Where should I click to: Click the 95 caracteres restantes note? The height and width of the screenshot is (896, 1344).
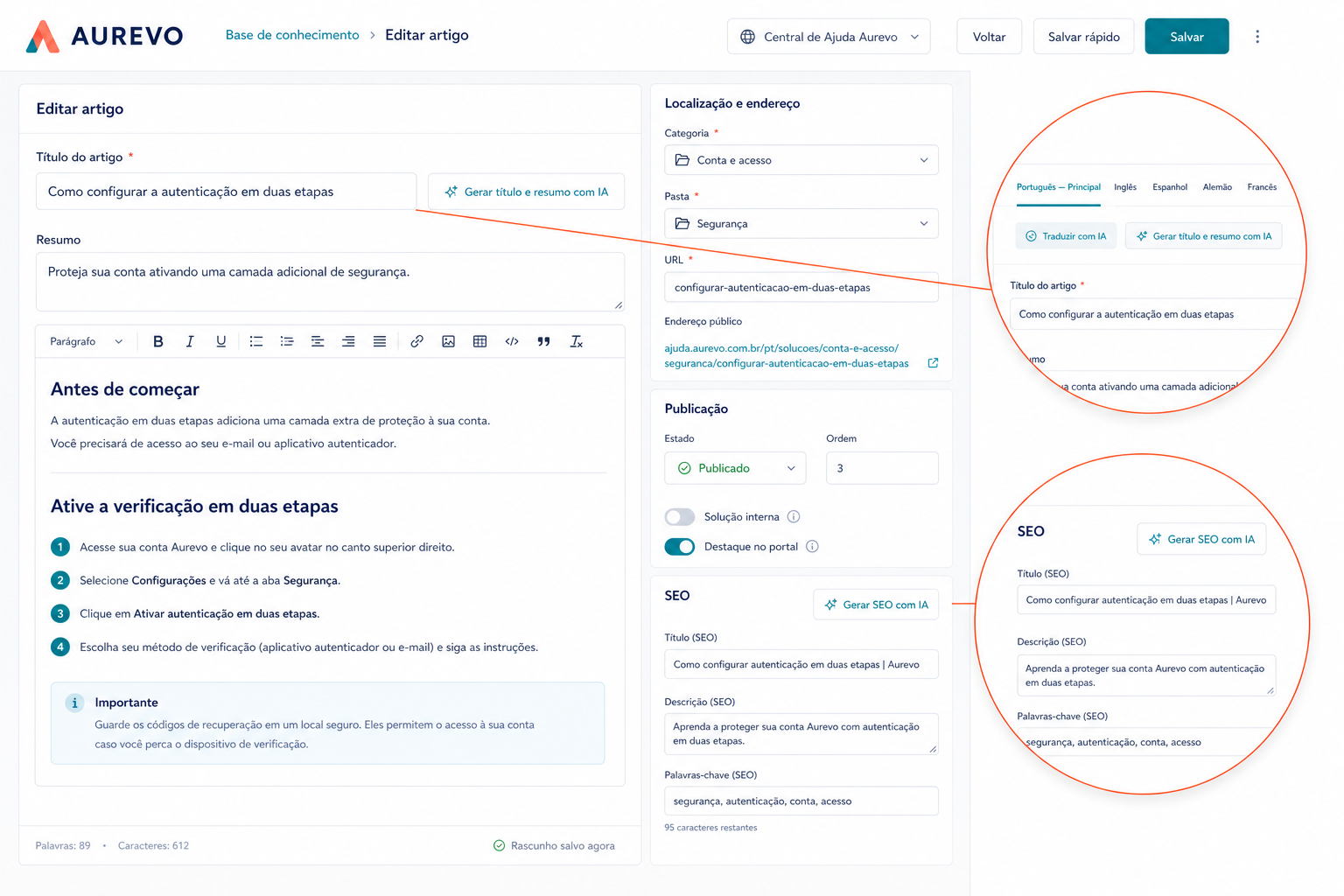pos(710,827)
